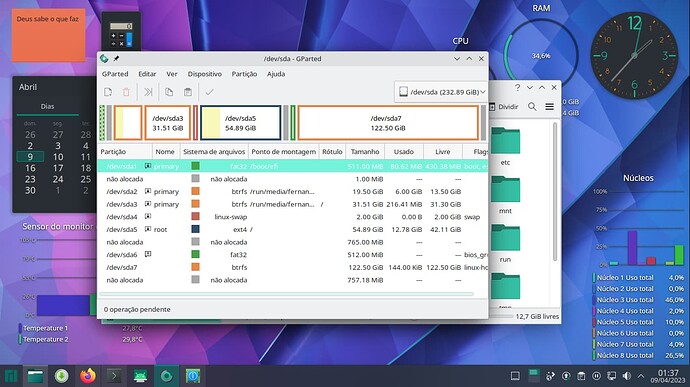690x387 pixels.
Task: Click the show desktop square icon in tray
Action: (x=515, y=376)
